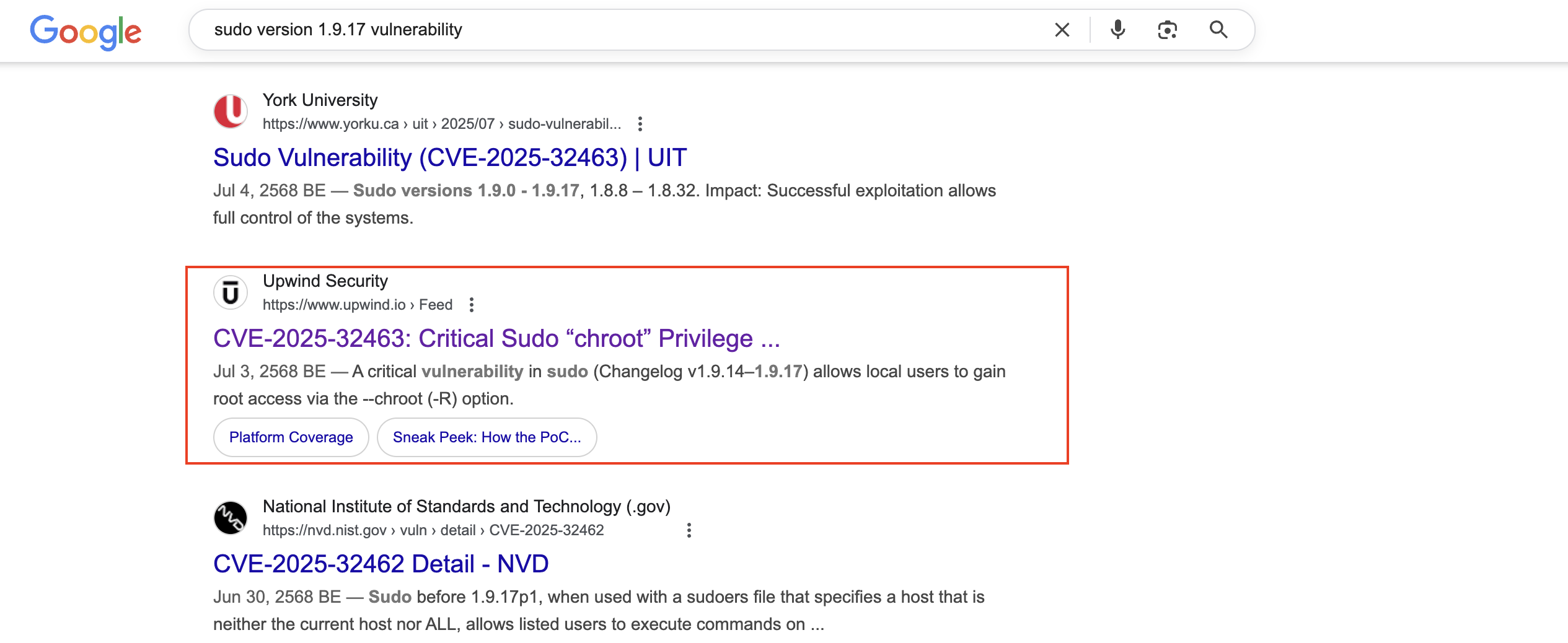
Task: Click the magnifying glass search button
Action: (1218, 30)
